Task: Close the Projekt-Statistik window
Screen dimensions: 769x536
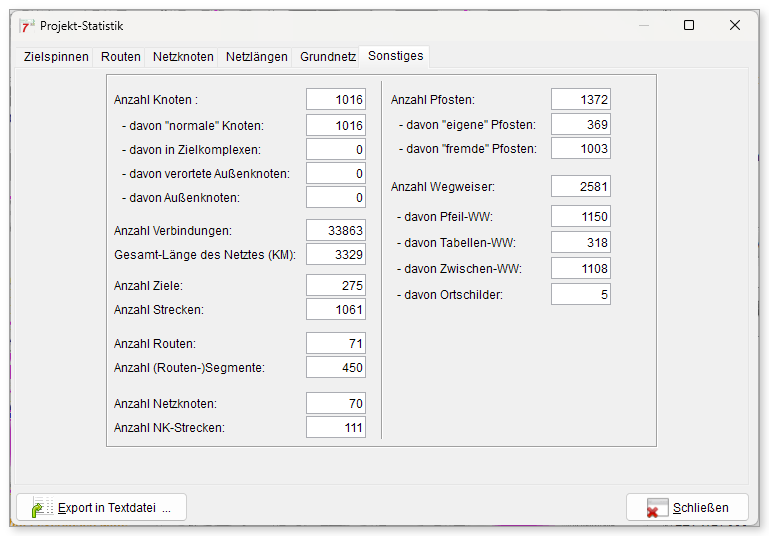Action: pos(734,25)
